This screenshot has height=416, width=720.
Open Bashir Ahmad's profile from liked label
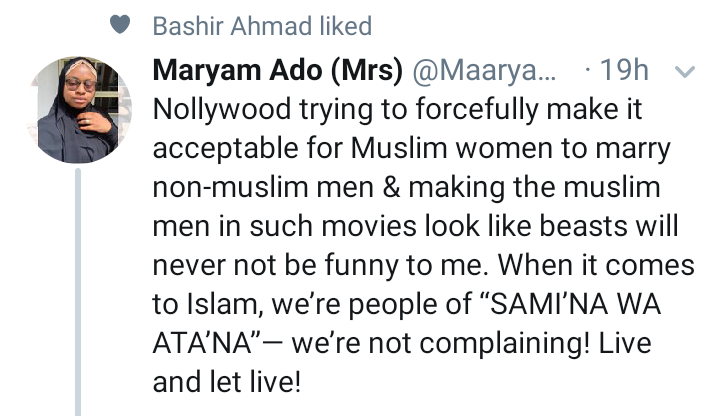tap(226, 26)
